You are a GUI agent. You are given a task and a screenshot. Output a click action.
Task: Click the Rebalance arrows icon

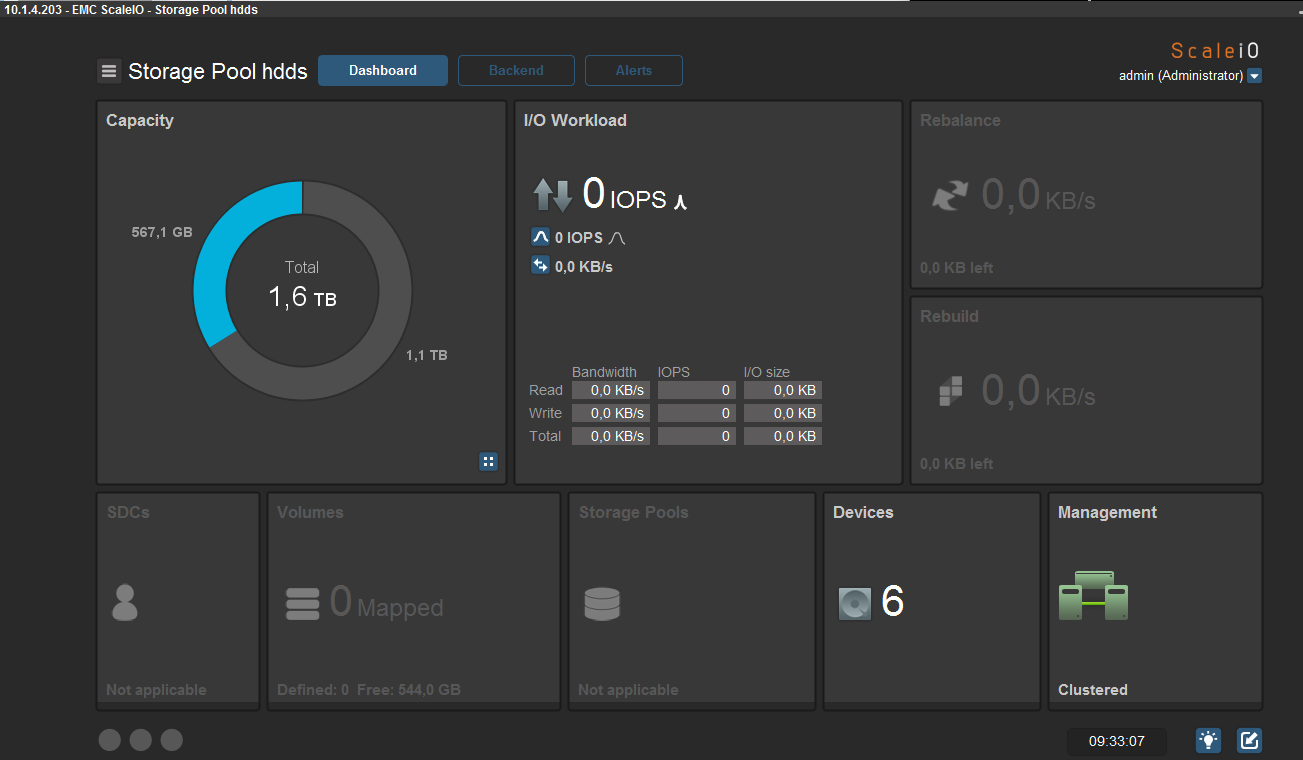pos(950,195)
